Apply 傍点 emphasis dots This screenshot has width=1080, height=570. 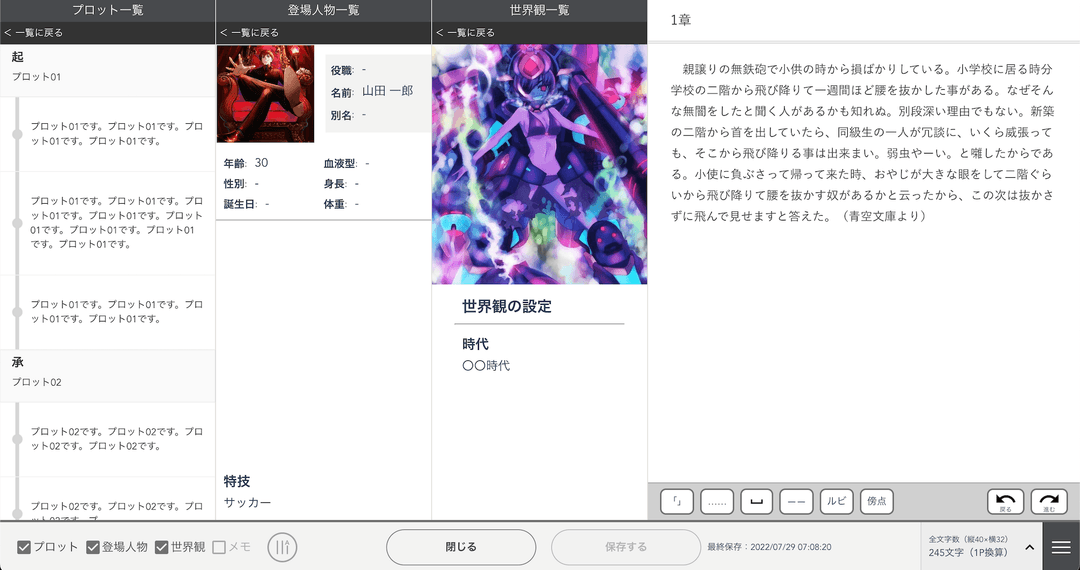(x=876, y=501)
